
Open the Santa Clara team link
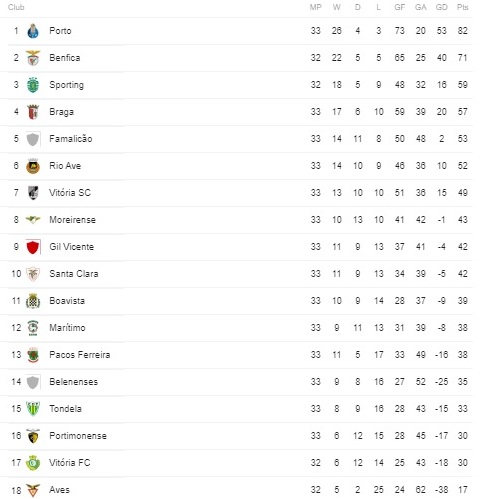74,274
